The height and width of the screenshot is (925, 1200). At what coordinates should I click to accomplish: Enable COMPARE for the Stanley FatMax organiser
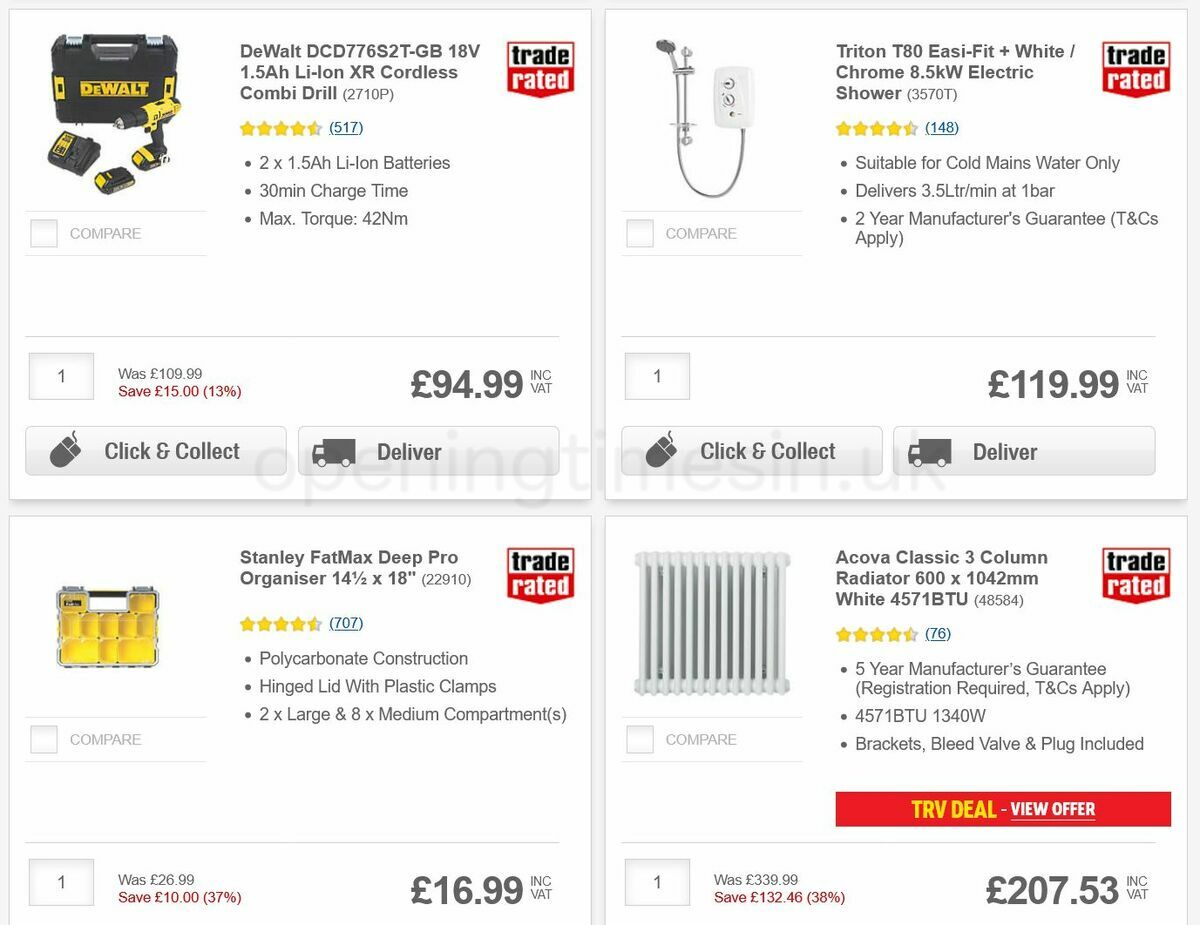(44, 739)
